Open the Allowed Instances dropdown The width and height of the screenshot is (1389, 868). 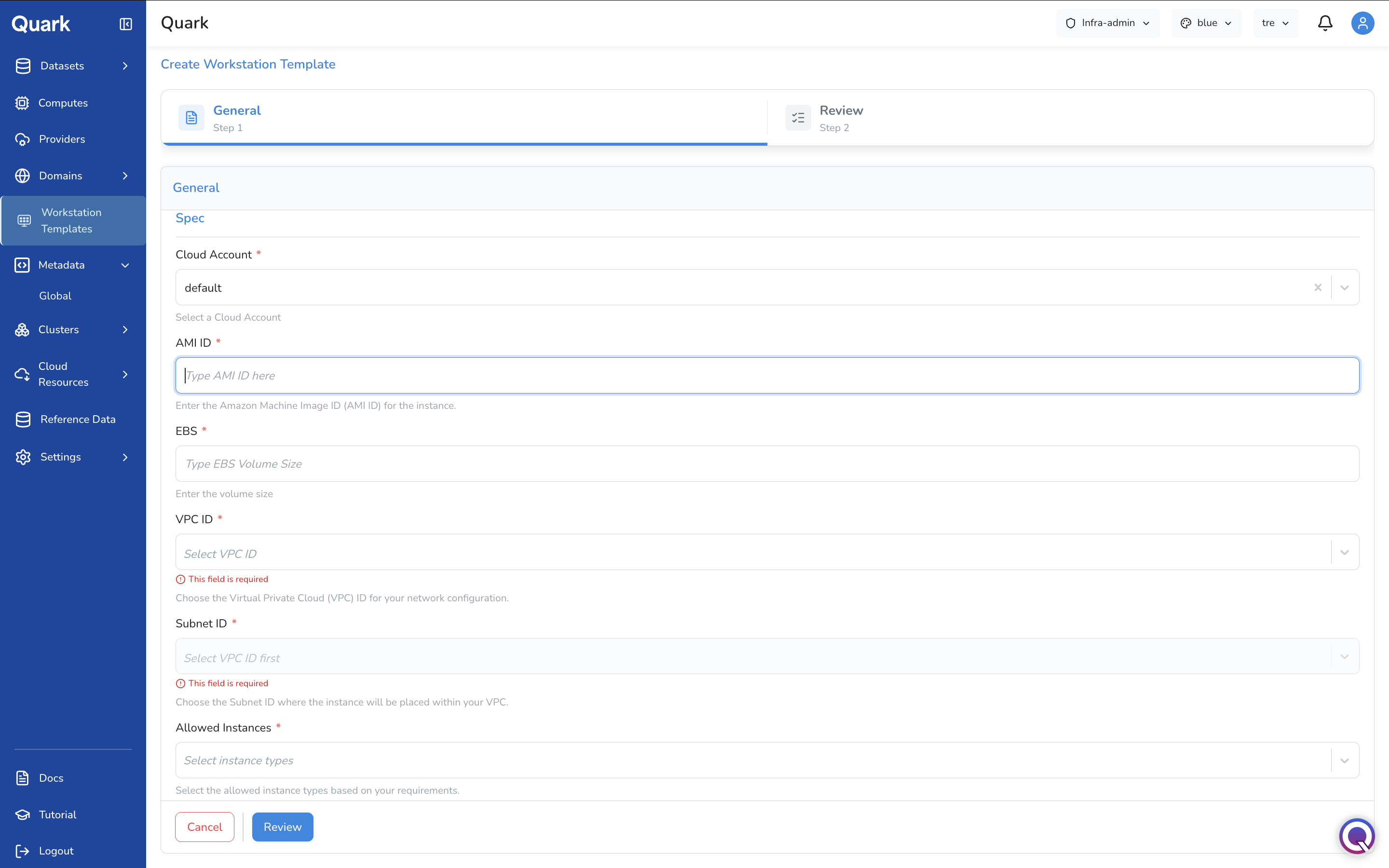tap(767, 760)
